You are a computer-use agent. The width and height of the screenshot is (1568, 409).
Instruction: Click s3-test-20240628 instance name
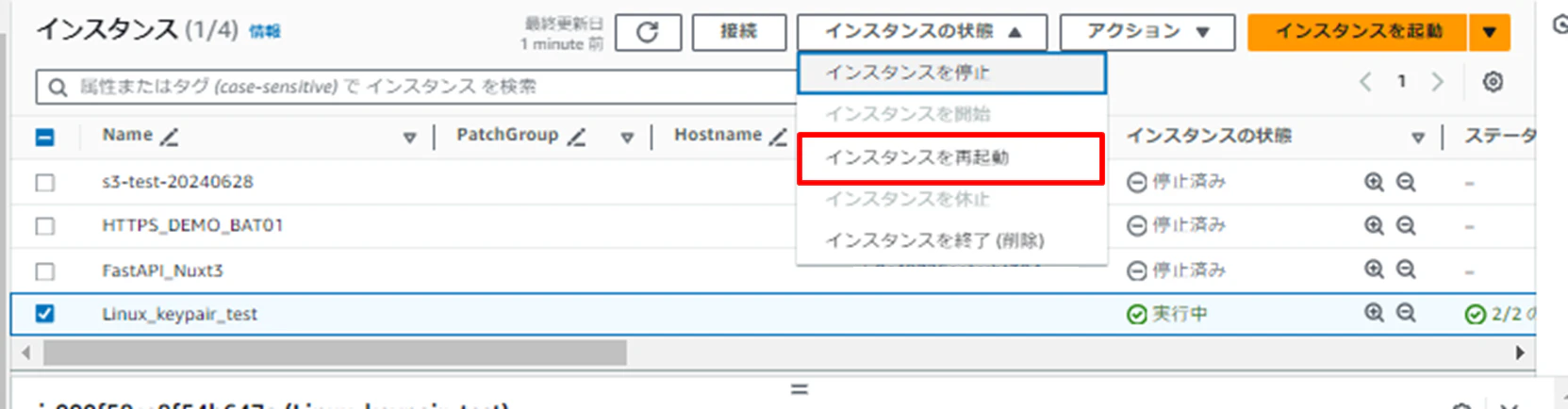(177, 182)
